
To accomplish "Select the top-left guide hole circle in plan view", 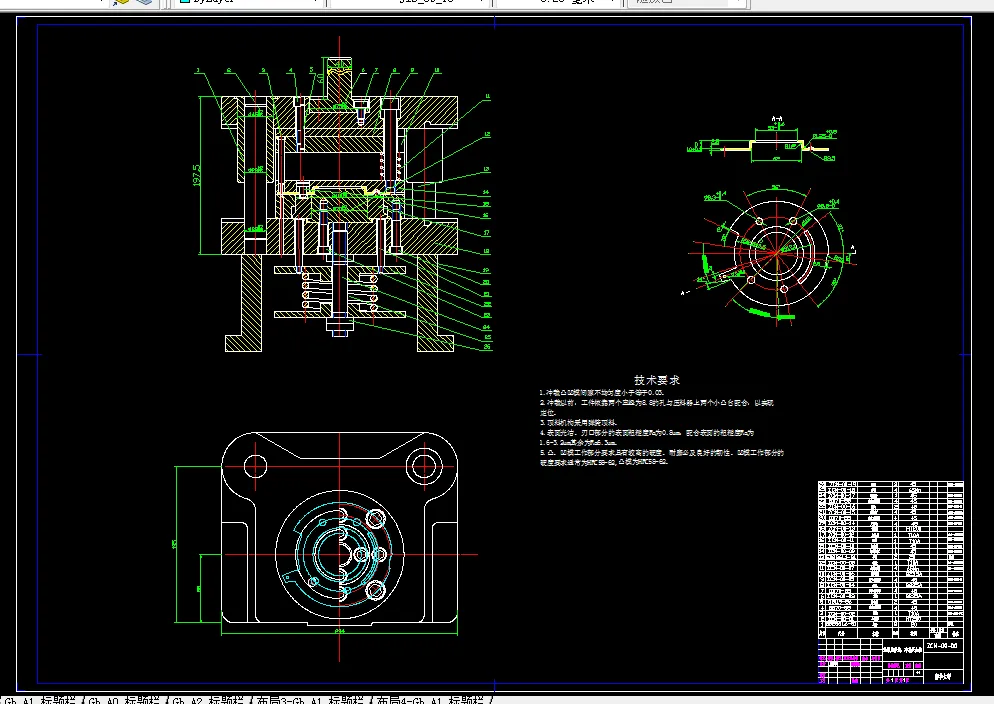I will [255, 466].
